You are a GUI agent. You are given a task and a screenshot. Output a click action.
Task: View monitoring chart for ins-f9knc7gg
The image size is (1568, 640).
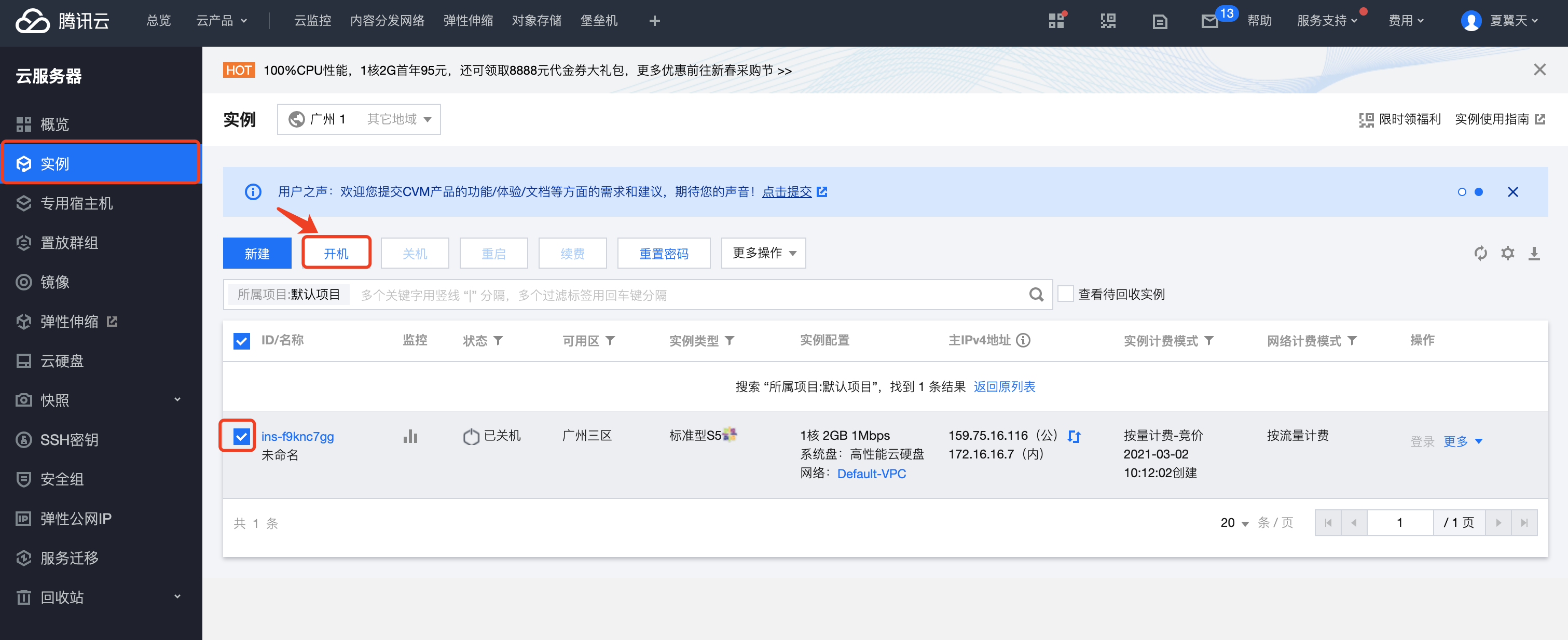pos(410,436)
